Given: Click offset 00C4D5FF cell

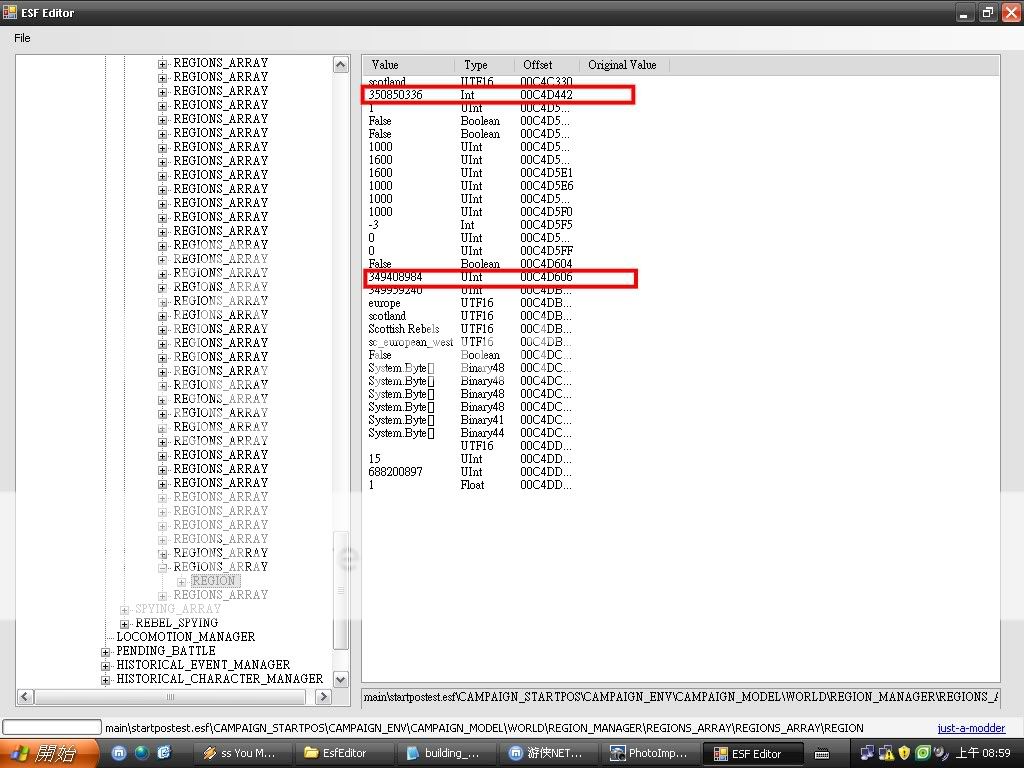Looking at the screenshot, I should pyautogui.click(x=547, y=251).
